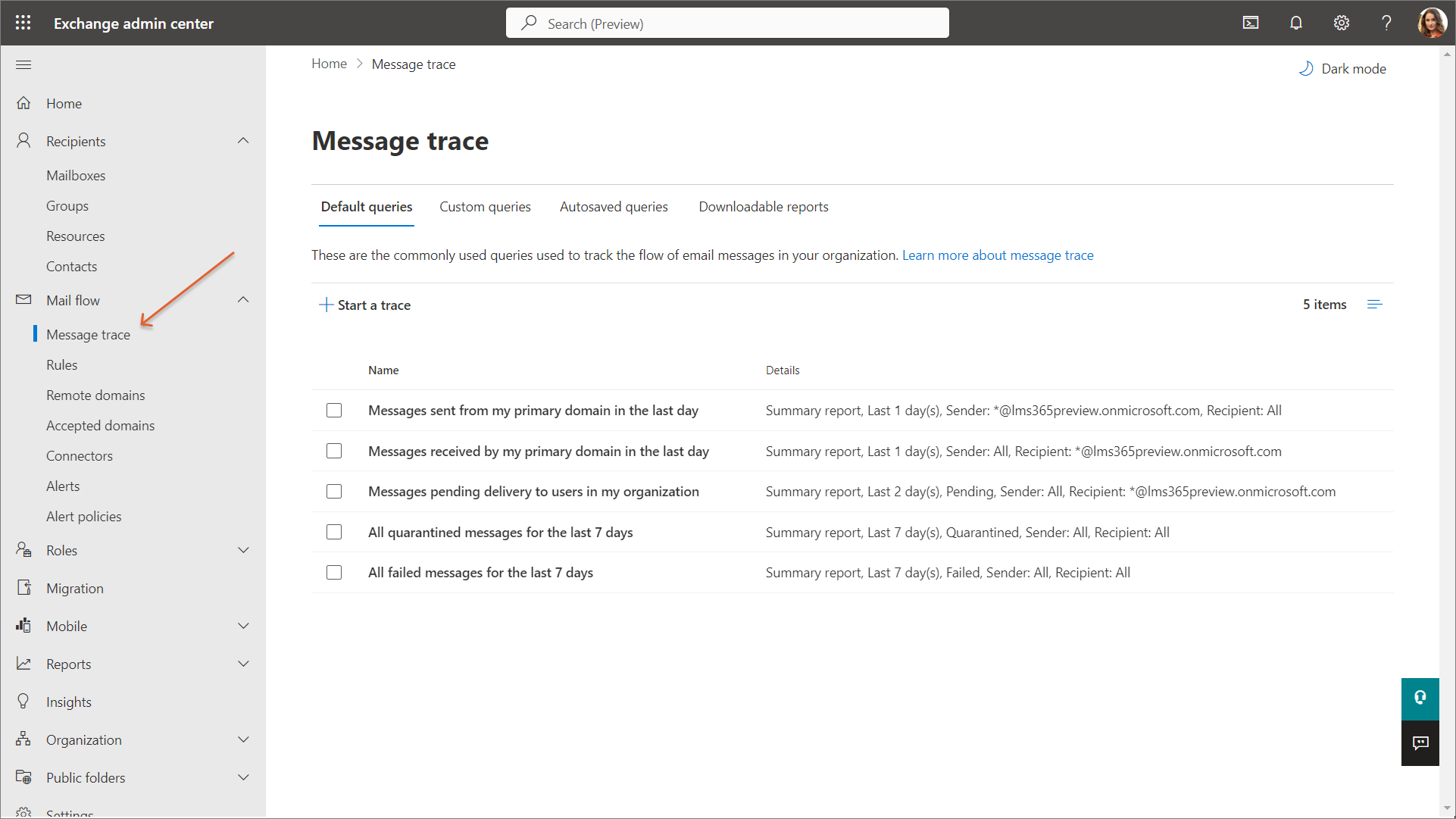Expand the Reports menu chevron
Image resolution: width=1456 pixels, height=819 pixels.
pos(243,664)
